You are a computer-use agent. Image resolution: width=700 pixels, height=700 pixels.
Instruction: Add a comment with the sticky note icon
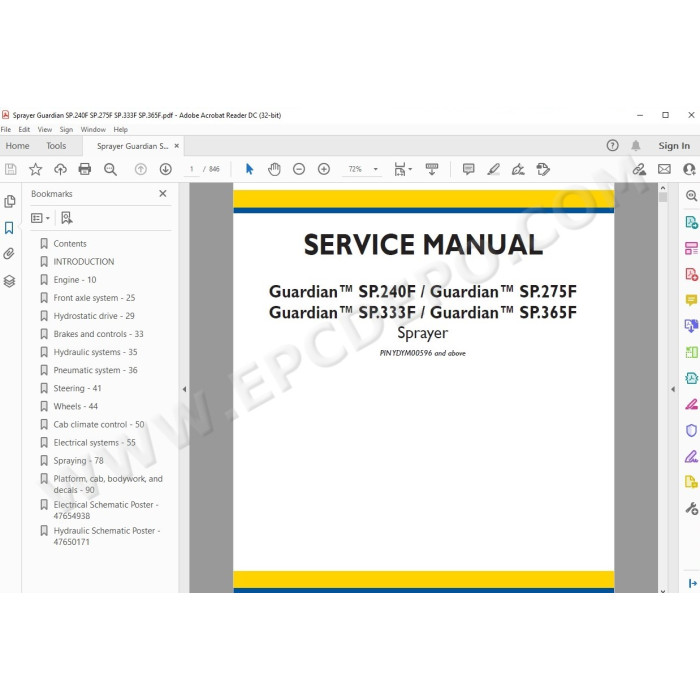468,169
